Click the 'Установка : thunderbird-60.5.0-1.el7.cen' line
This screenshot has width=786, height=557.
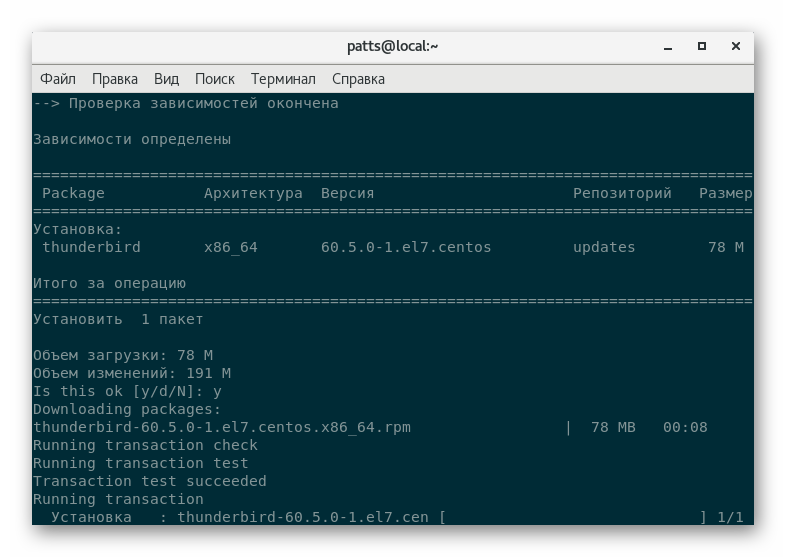[240, 517]
